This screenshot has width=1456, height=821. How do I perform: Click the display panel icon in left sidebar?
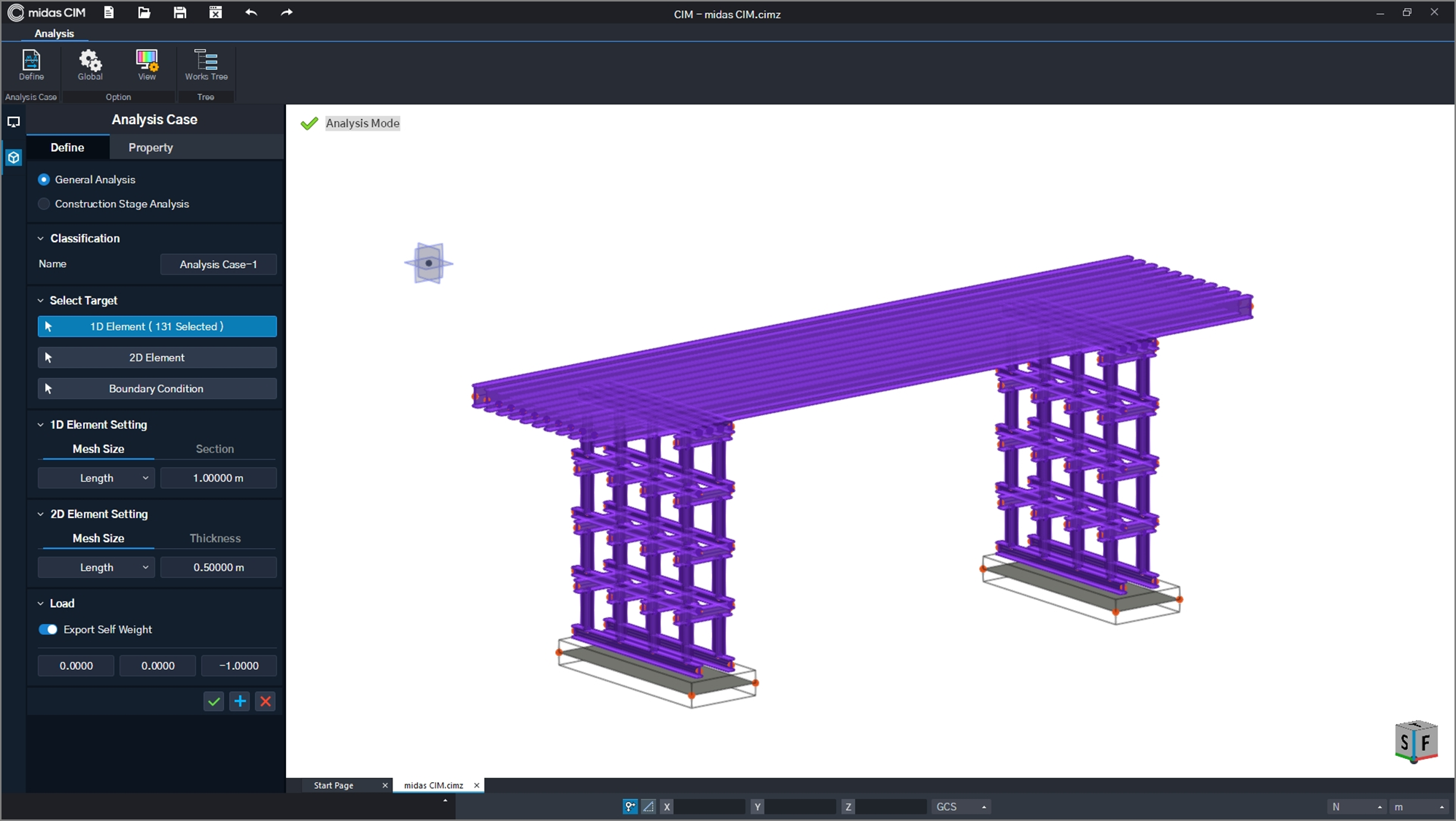13,122
